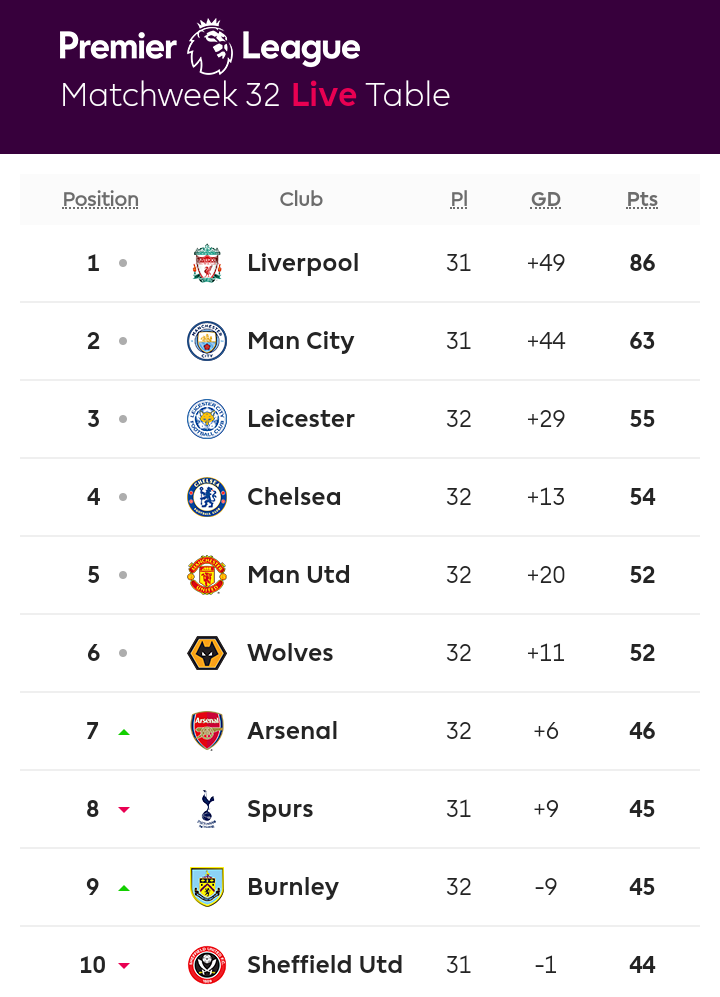Click the Man City club badge
The width and height of the screenshot is (720, 997).
point(207,341)
